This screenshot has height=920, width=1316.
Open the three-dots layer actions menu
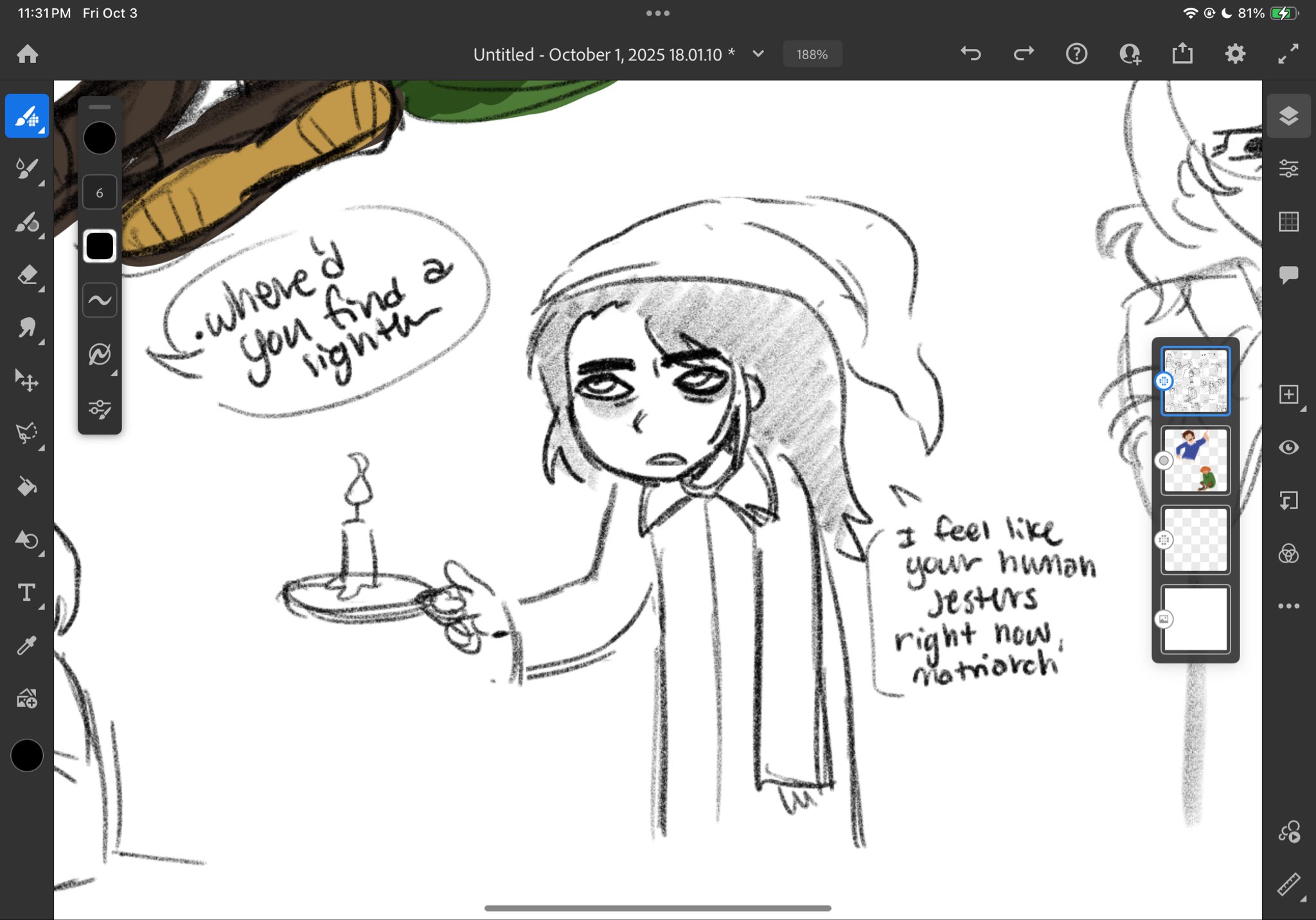(x=1288, y=606)
